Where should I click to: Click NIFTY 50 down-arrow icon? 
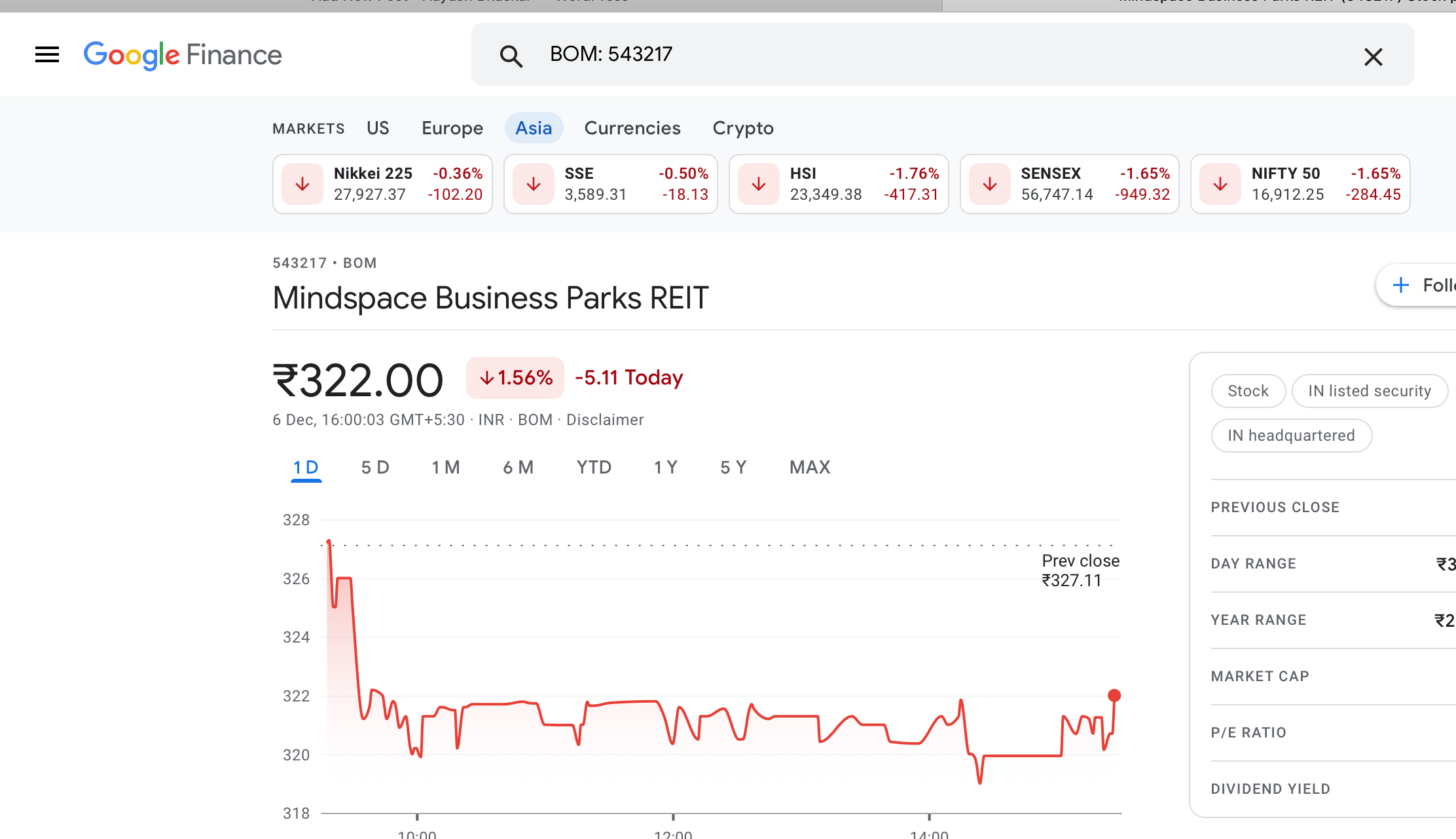tap(1220, 184)
